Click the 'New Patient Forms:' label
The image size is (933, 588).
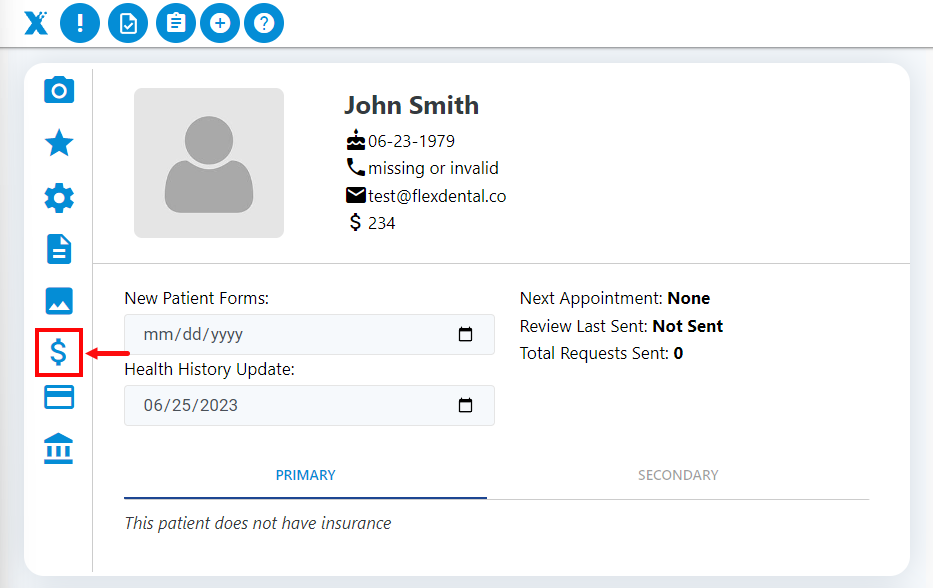tap(196, 298)
